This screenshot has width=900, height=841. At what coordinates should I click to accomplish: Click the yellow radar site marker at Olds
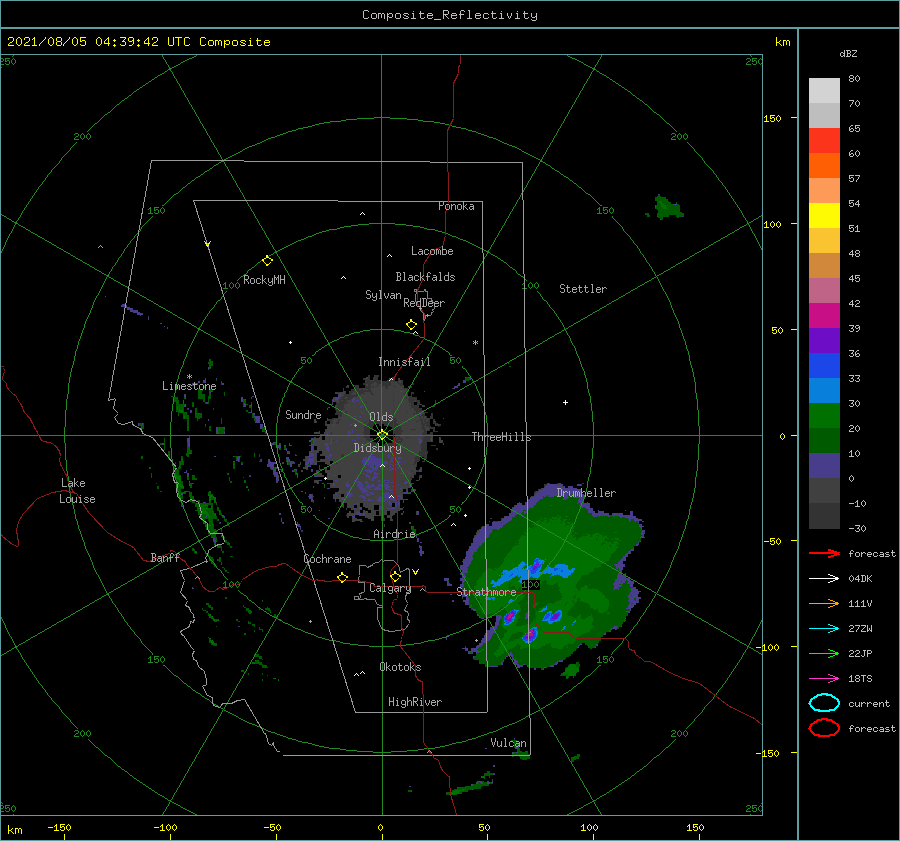click(382, 435)
